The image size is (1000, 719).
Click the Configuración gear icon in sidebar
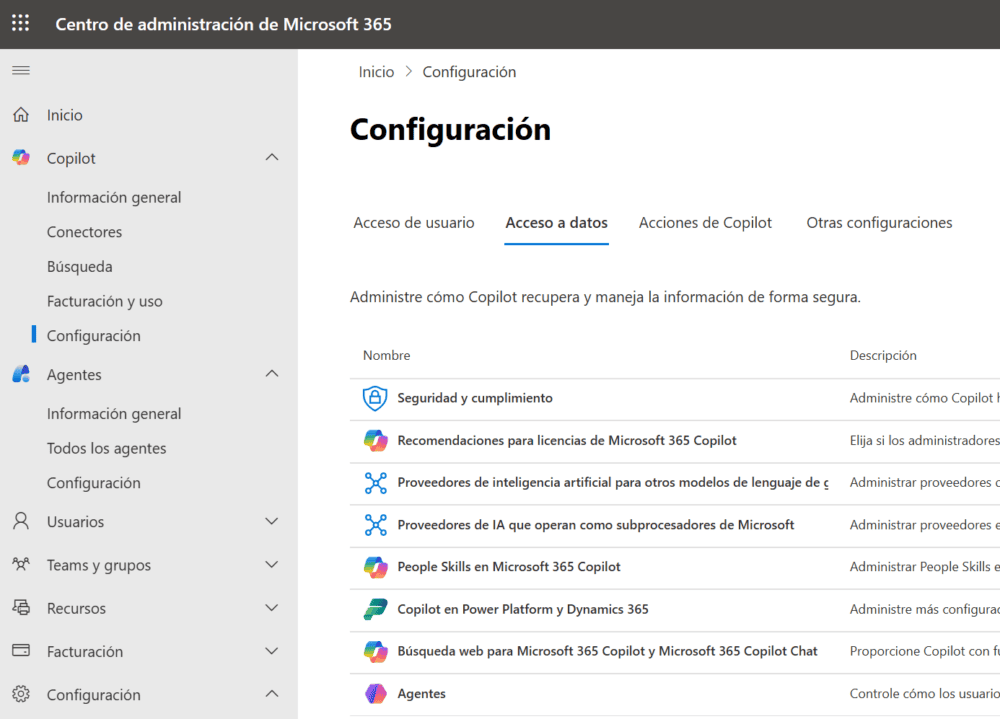(x=20, y=694)
